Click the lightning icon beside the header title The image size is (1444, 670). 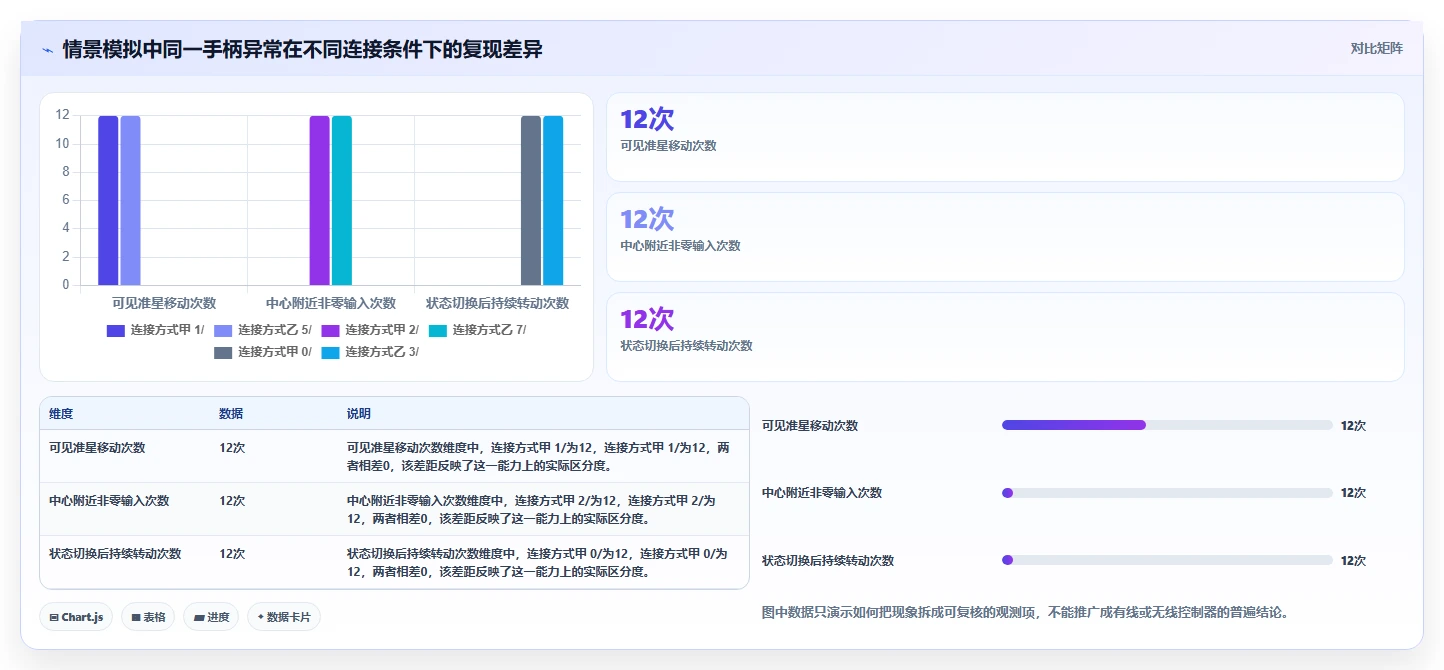pyautogui.click(x=47, y=50)
